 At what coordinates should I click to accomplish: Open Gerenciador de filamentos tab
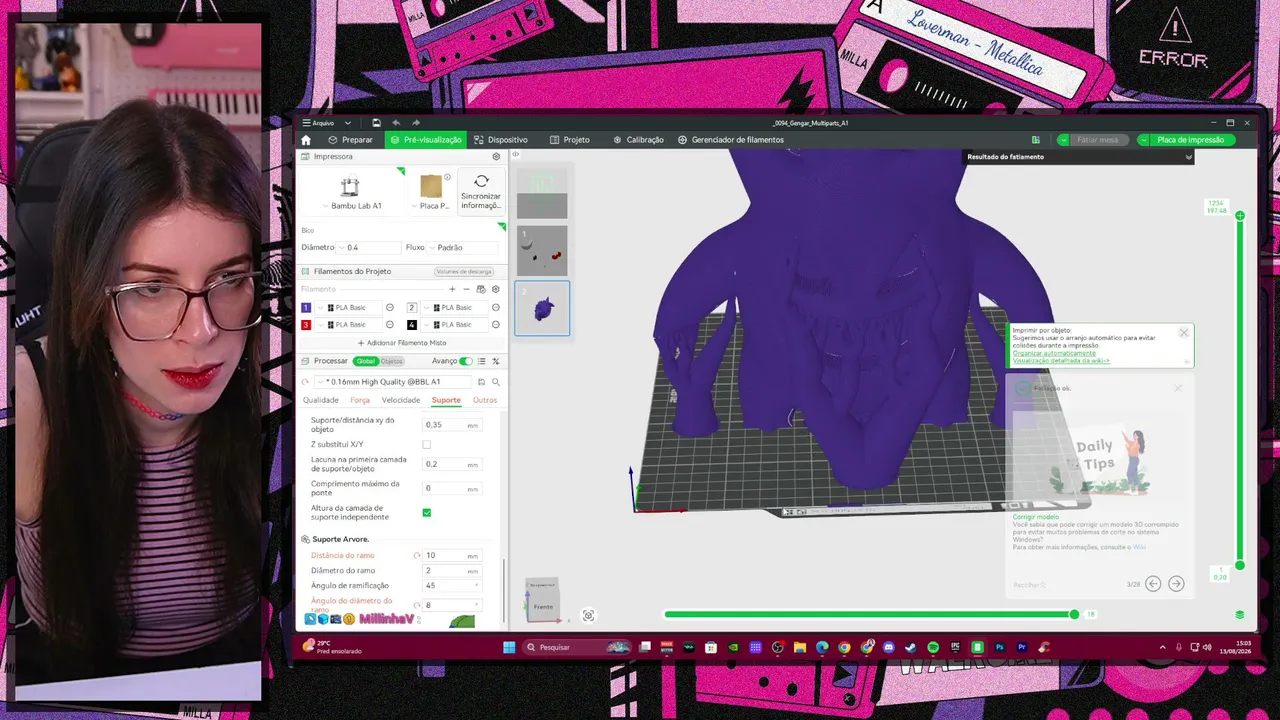[x=731, y=140]
